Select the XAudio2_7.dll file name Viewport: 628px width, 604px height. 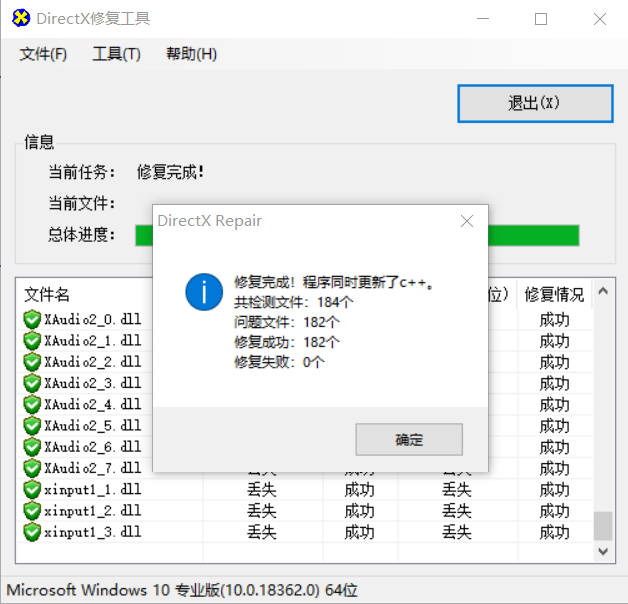tap(93, 468)
